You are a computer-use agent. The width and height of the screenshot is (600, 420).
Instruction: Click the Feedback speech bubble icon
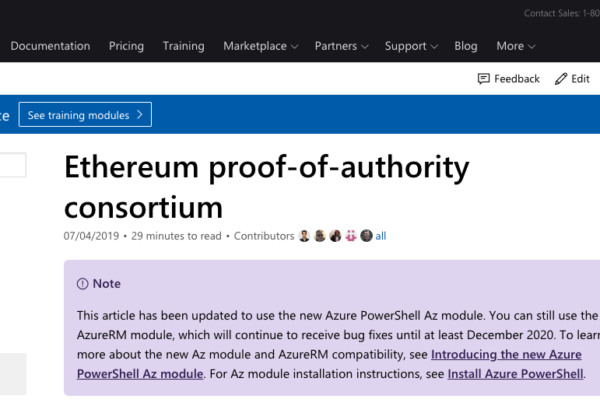pos(484,79)
